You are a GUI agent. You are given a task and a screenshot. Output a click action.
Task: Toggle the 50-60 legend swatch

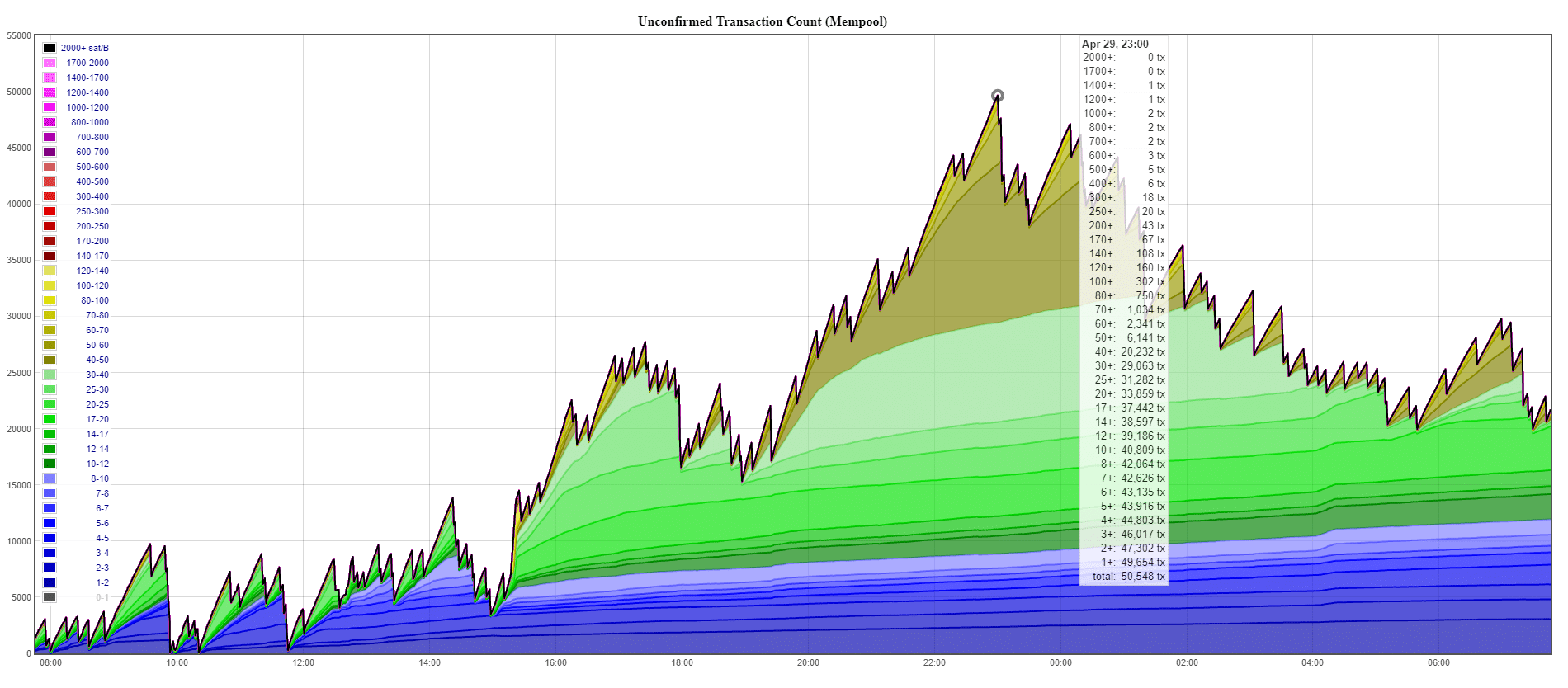click(x=50, y=345)
